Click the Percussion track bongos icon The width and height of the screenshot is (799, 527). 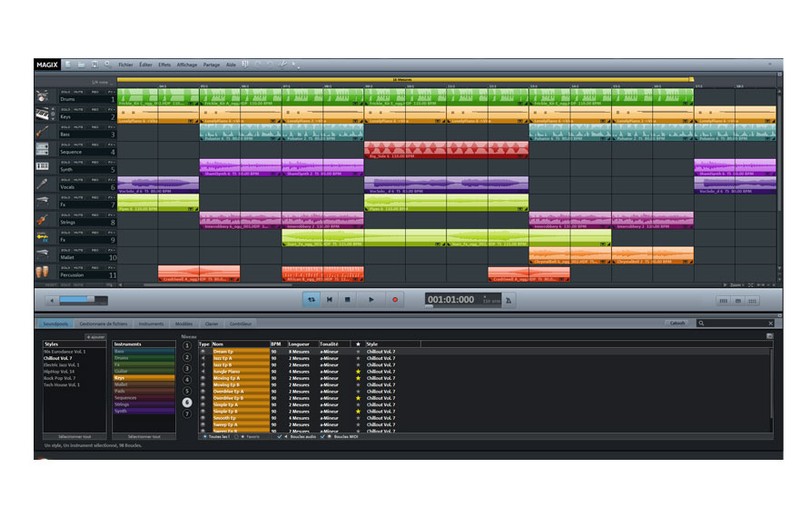(43, 272)
